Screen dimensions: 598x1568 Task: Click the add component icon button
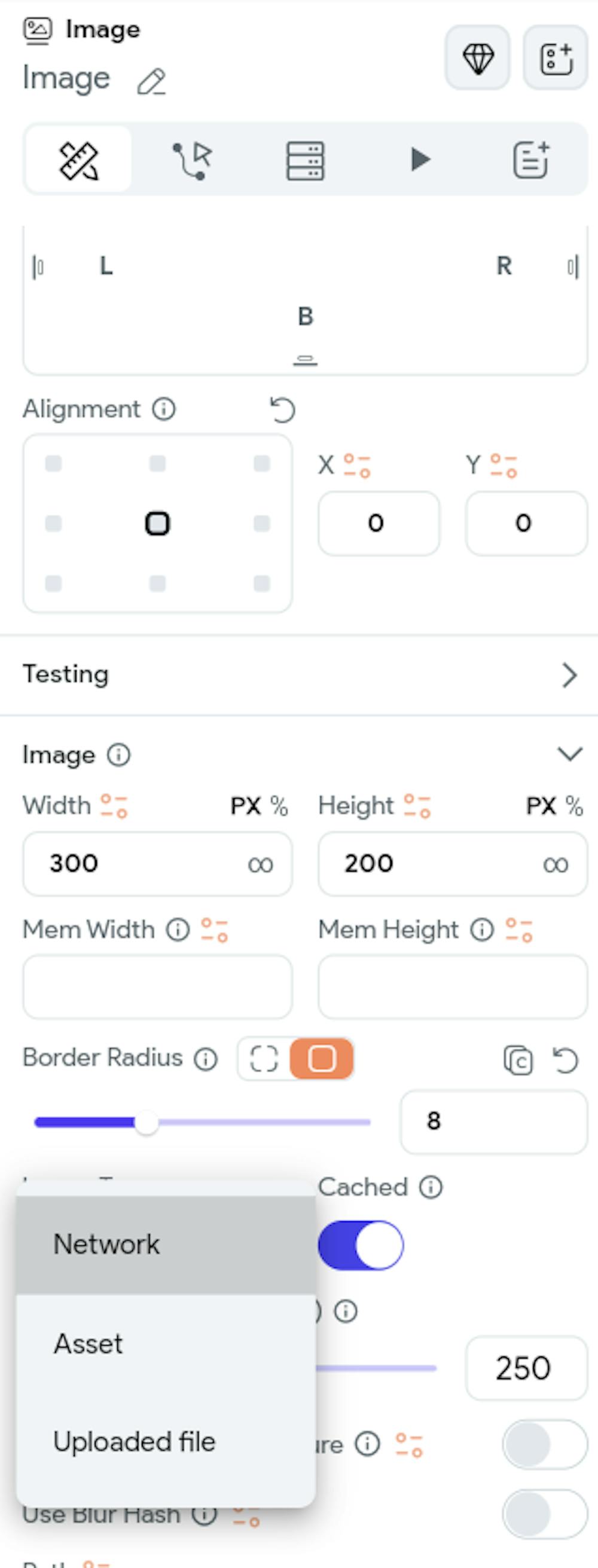tap(556, 59)
